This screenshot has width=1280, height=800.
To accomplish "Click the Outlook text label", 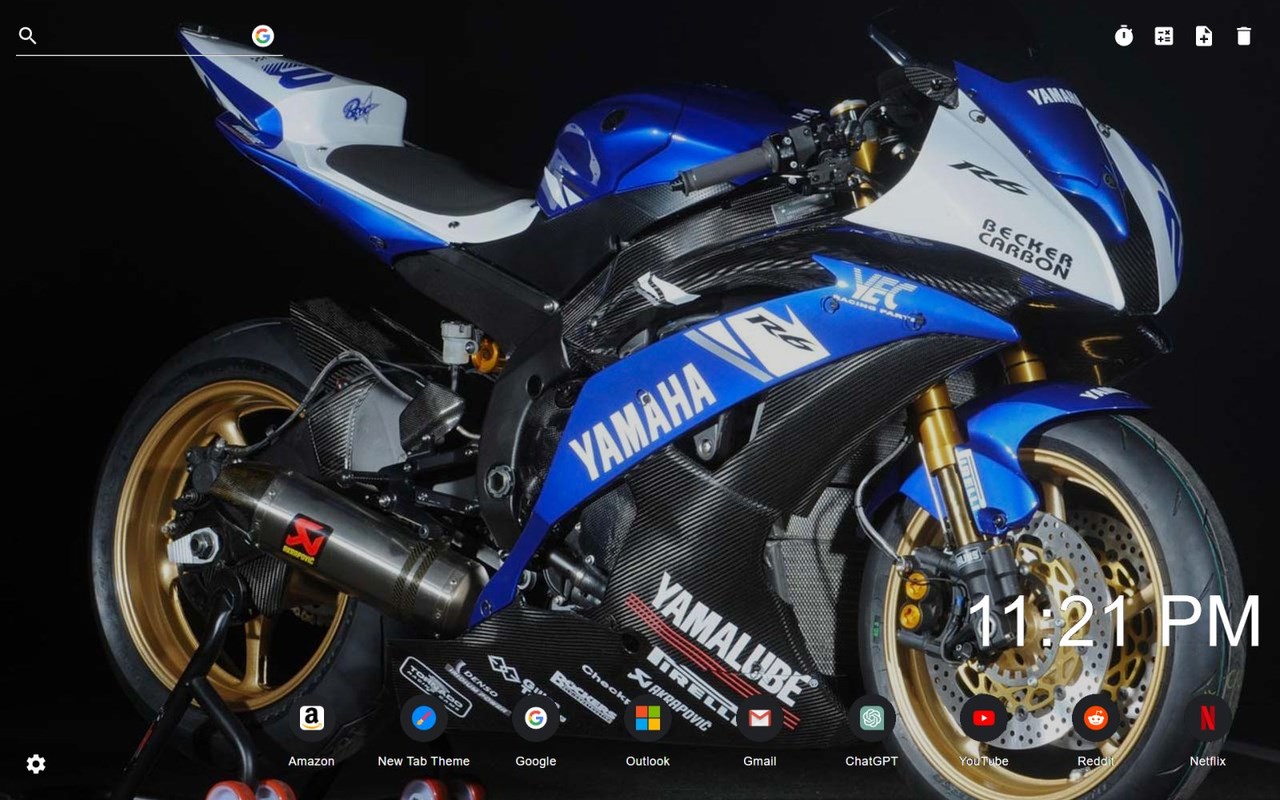I will [648, 761].
